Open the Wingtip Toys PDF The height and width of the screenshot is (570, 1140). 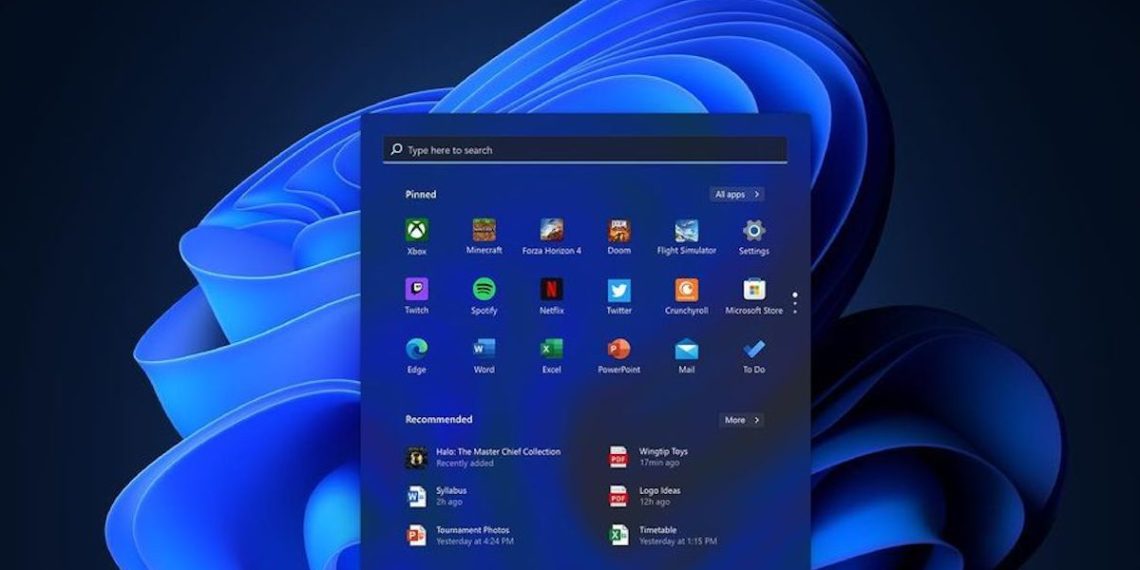pyautogui.click(x=648, y=457)
